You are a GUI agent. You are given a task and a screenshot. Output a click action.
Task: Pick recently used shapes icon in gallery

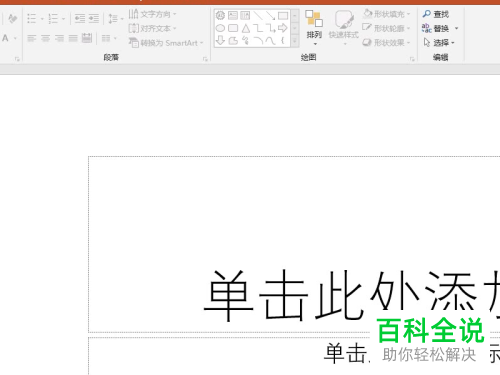pos(220,15)
